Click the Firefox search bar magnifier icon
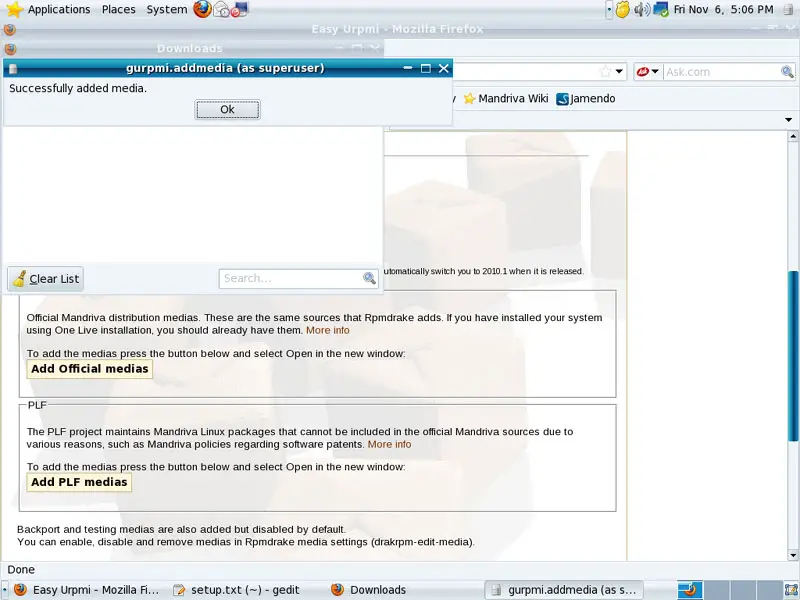 (x=787, y=72)
